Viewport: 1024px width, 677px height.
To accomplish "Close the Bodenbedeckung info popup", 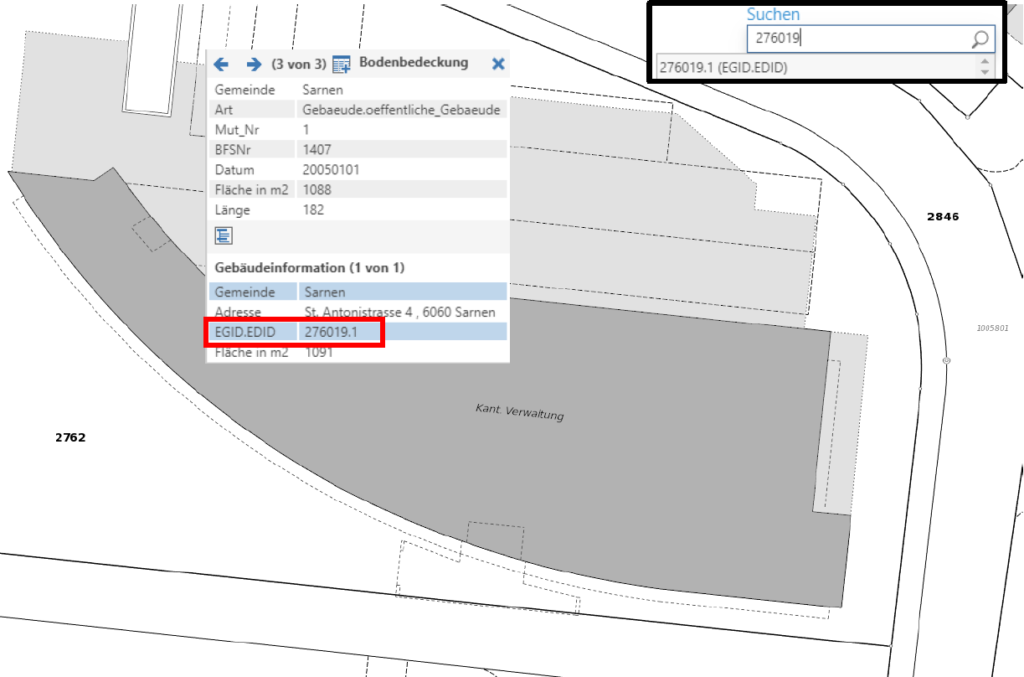I will pyautogui.click(x=498, y=64).
